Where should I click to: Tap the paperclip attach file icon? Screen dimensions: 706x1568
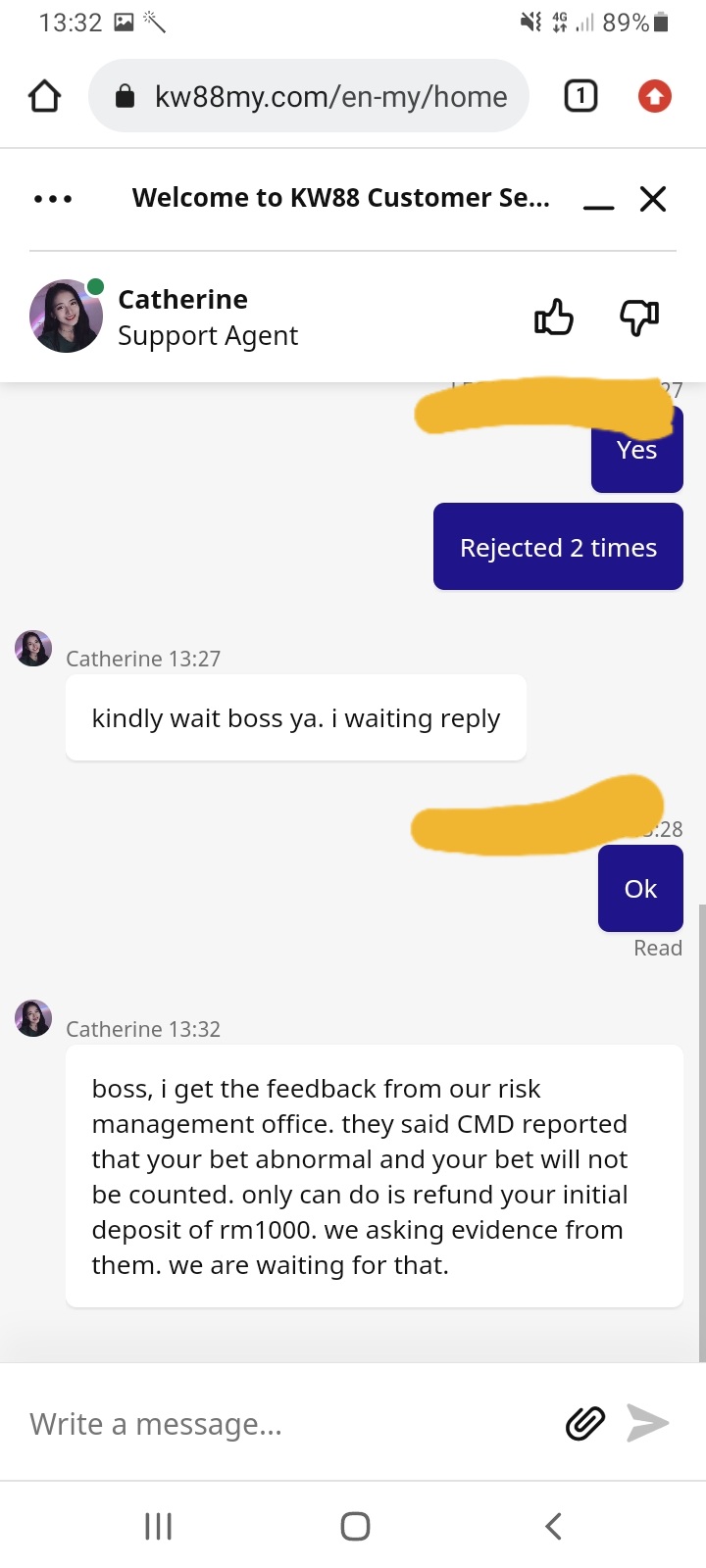(x=585, y=1423)
